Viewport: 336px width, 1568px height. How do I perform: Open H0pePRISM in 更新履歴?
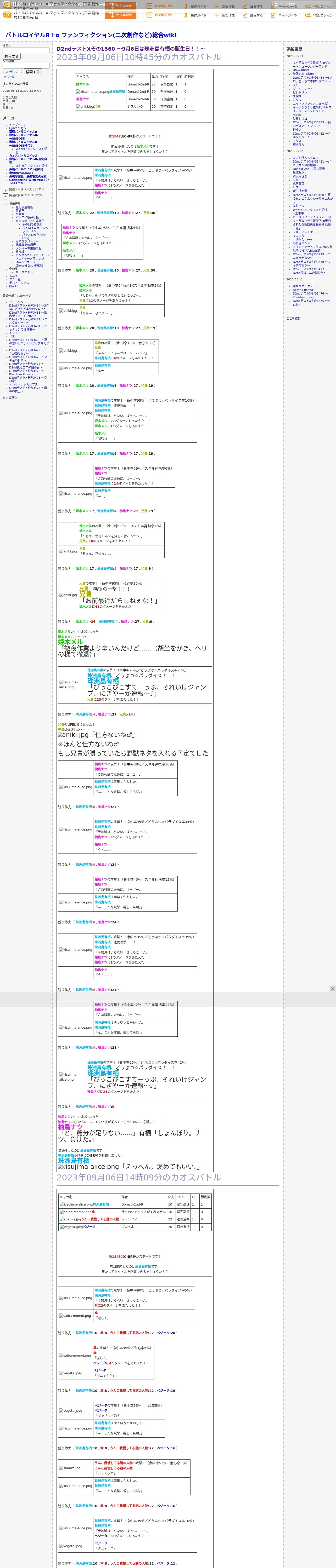tap(301, 70)
